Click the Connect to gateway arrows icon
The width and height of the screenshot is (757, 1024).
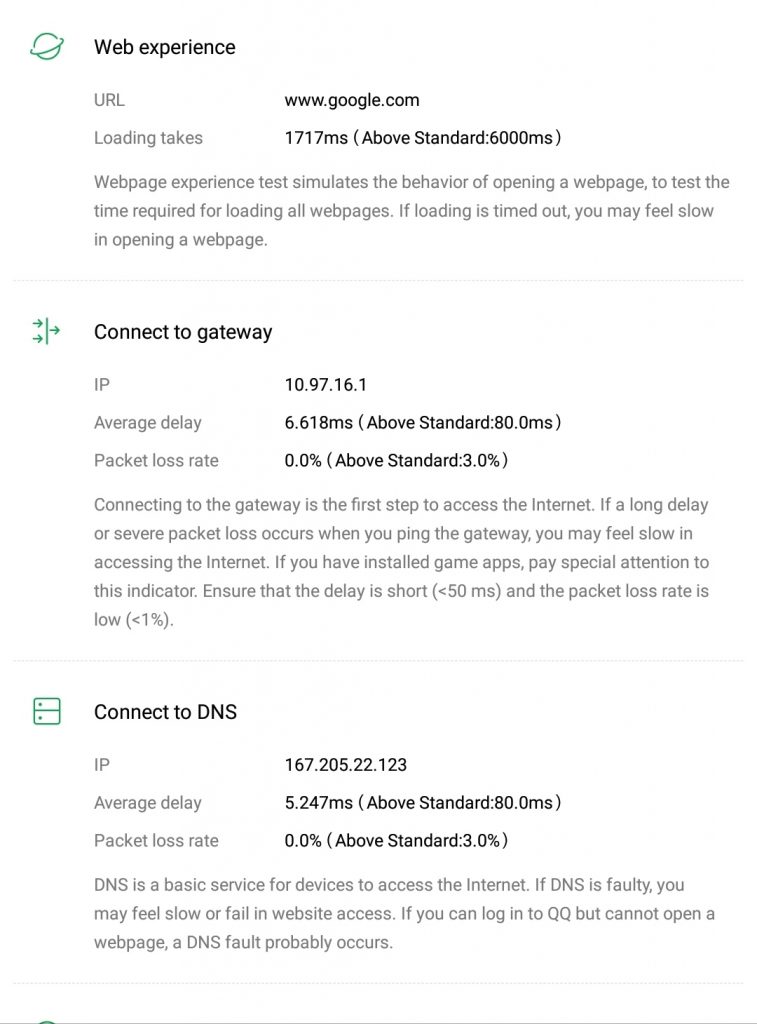point(46,331)
